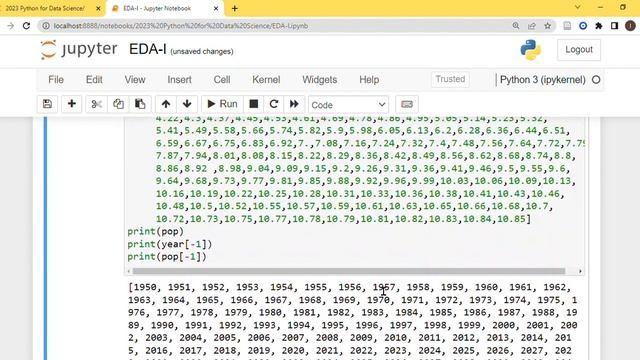The width and height of the screenshot is (640, 360).
Task: Click the Jupyter logo
Action: 79,50
